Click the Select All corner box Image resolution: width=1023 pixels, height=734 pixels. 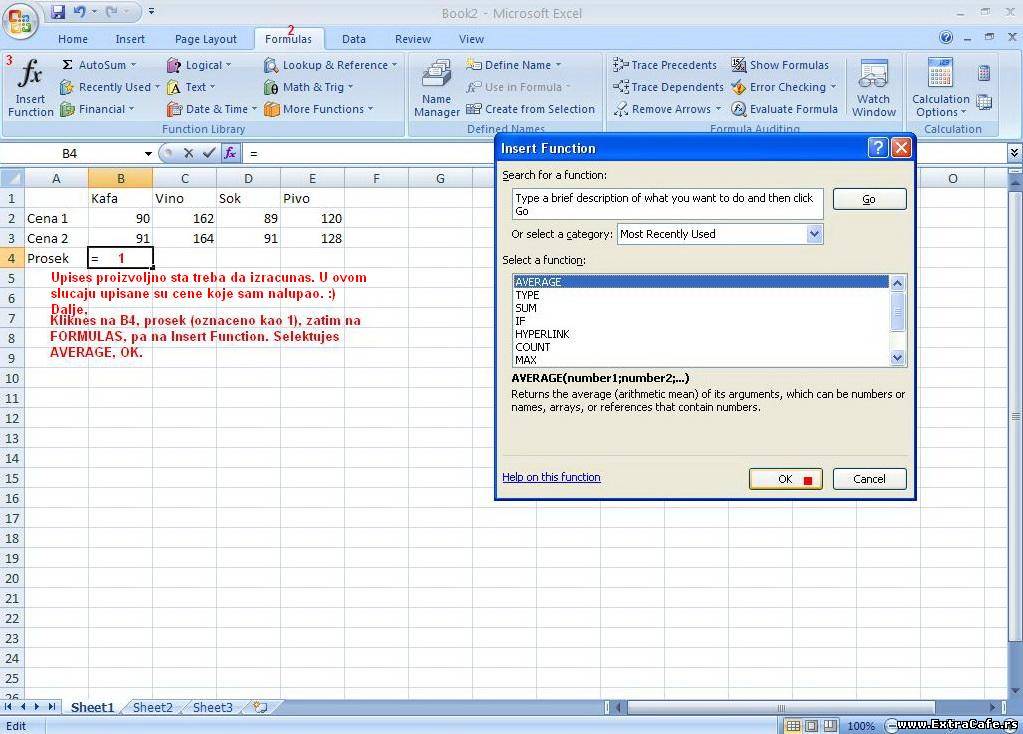tap(12, 178)
